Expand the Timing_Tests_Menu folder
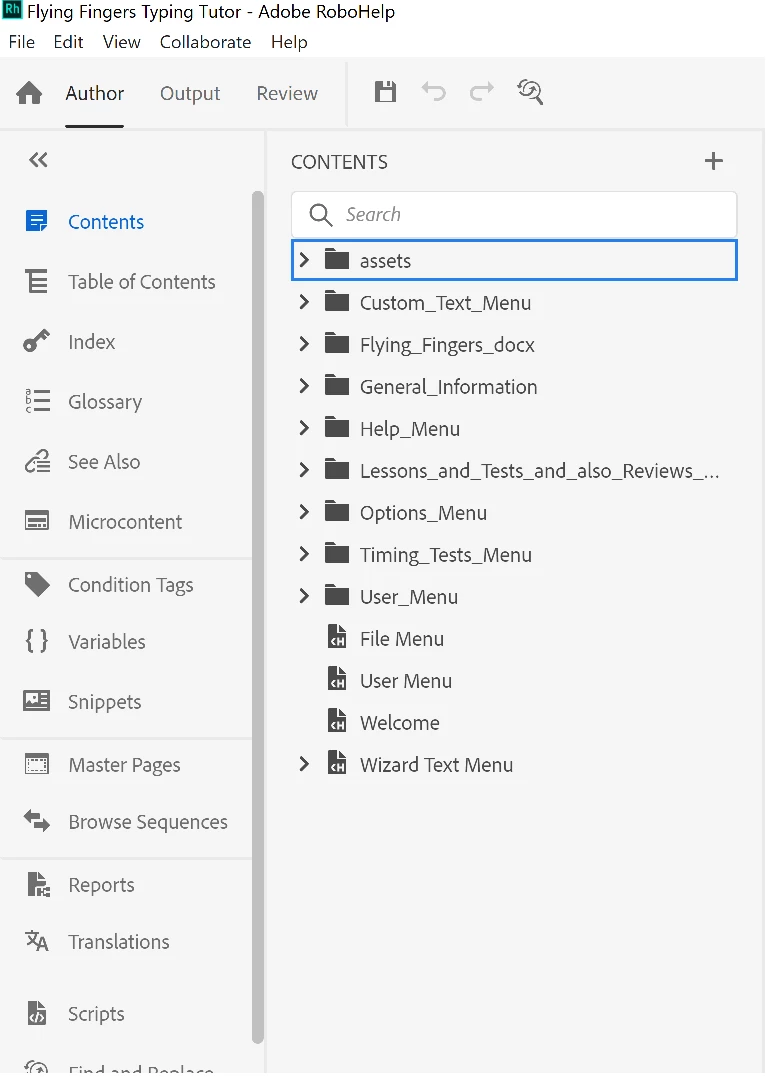This screenshot has height=1077, width=766. tap(304, 554)
